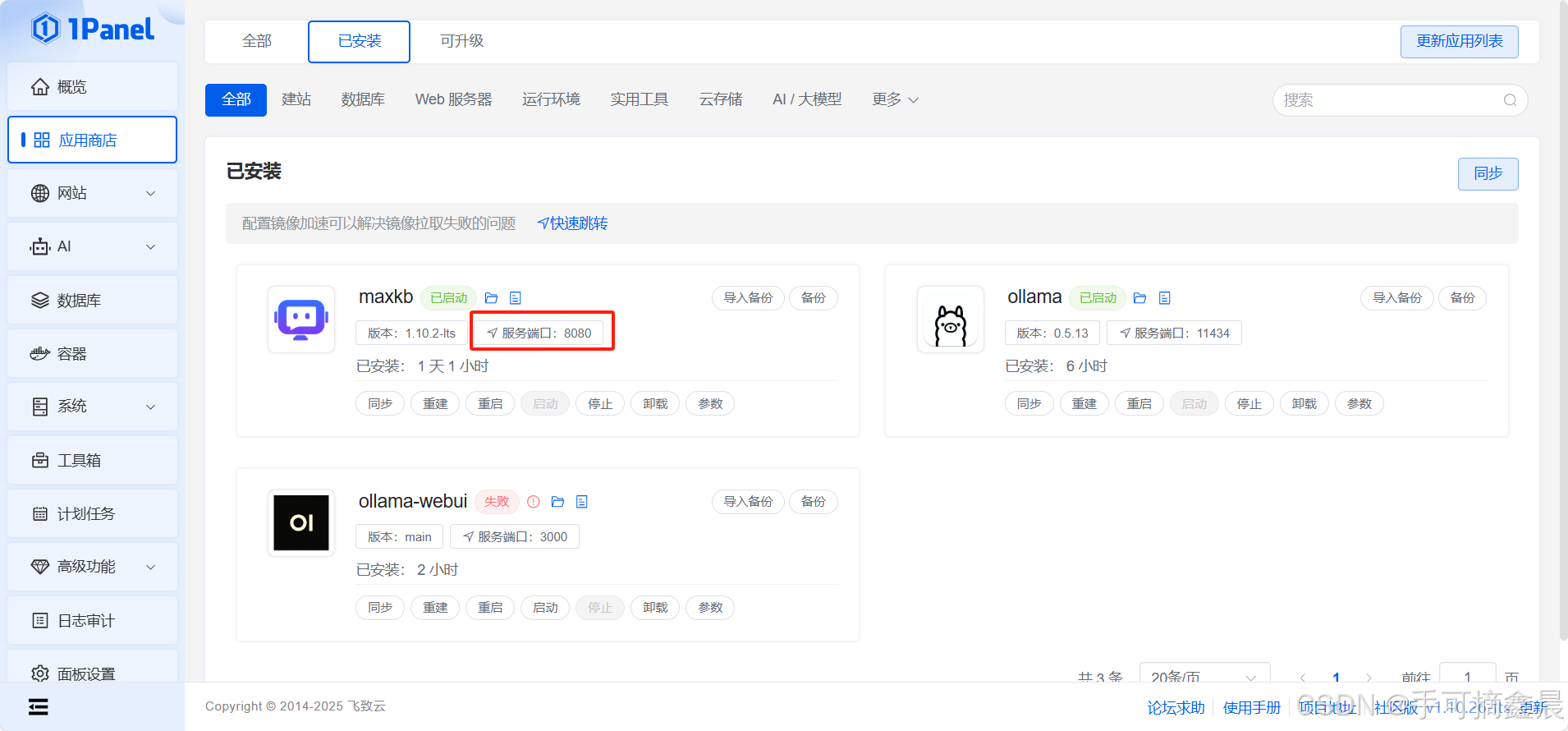Follow the 快速跳转 link
This screenshot has height=731, width=1568.
click(572, 223)
